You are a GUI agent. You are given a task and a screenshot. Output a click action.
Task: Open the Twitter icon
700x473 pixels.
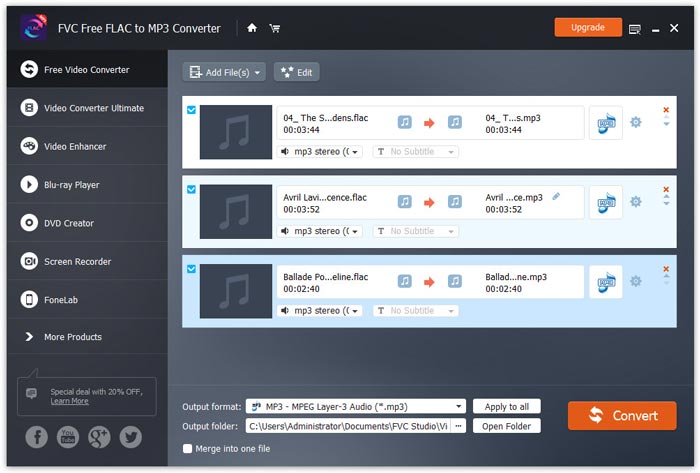pos(131,437)
